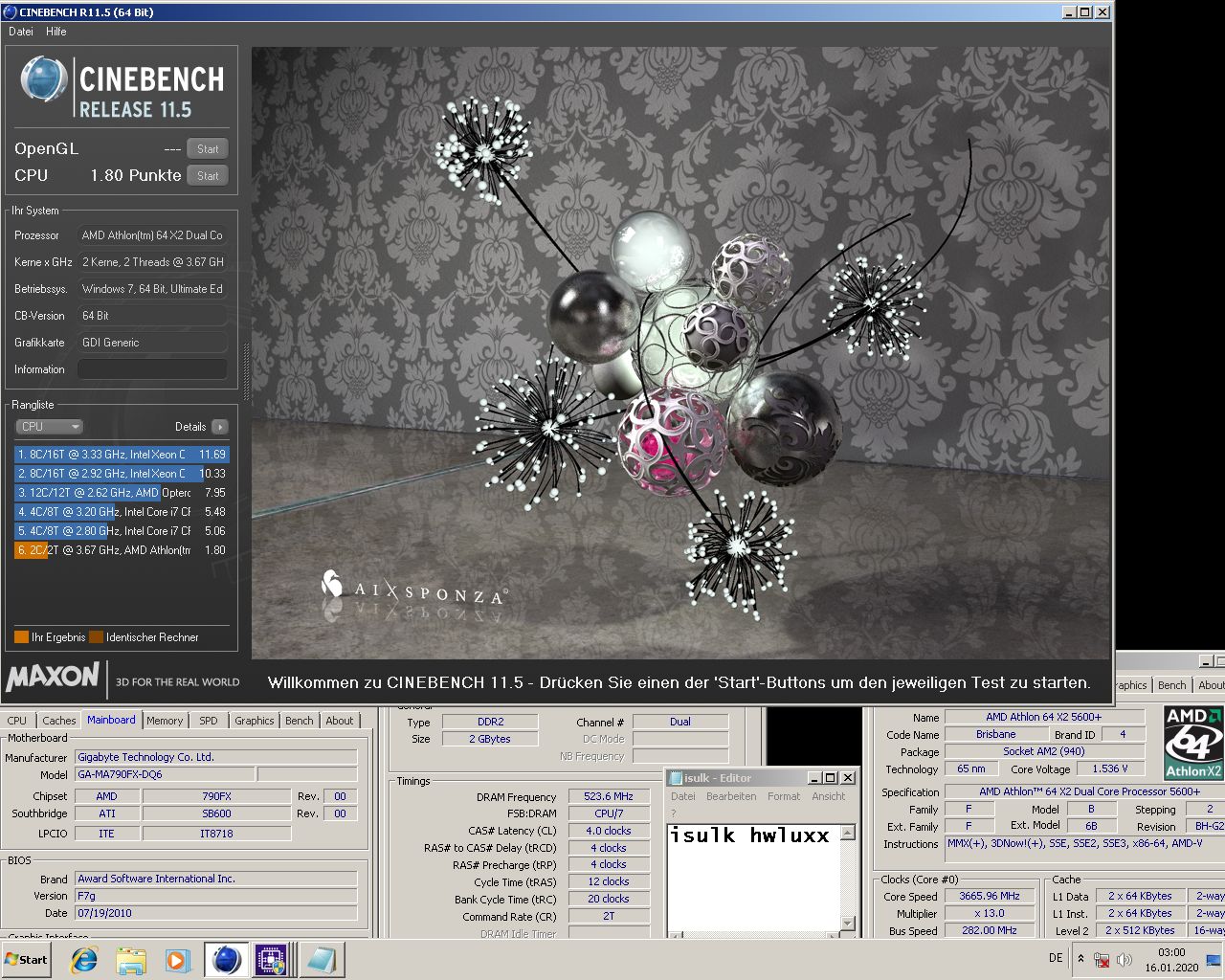Click the Details arrow button in Rangliste
1225x980 pixels.
220,427
